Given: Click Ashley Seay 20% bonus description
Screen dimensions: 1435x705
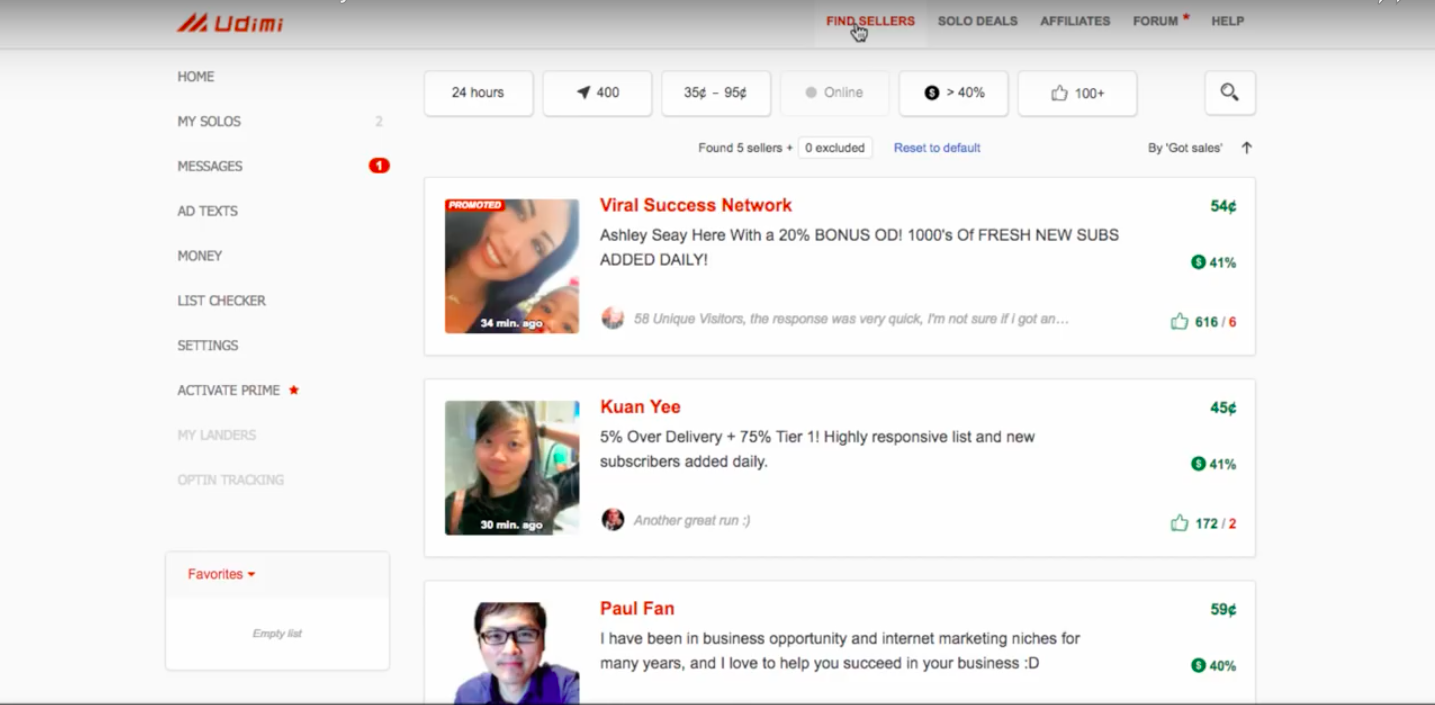Looking at the screenshot, I should [x=859, y=247].
